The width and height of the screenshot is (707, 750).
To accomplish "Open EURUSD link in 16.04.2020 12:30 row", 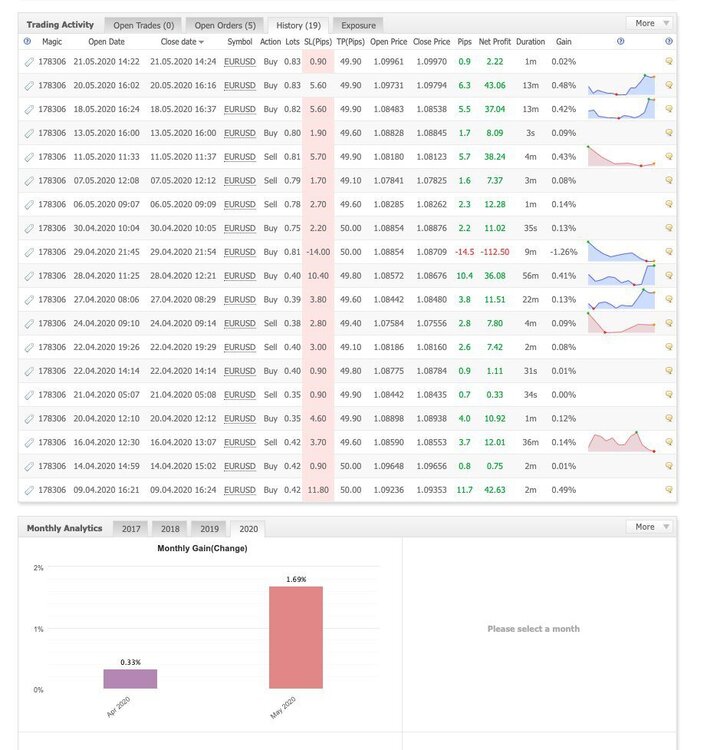I will click(x=240, y=442).
